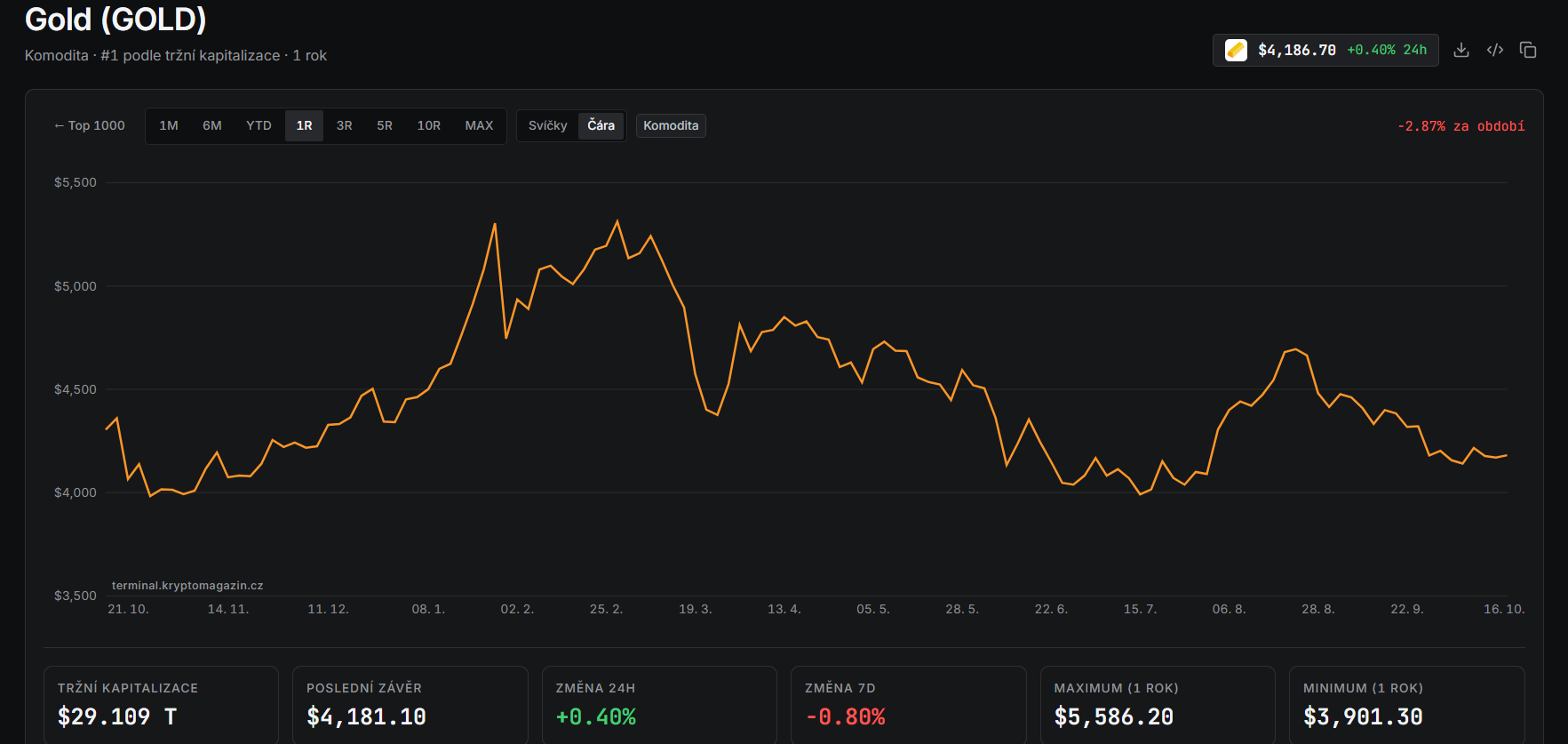
Task: Switch to the 6M time range
Action: click(x=212, y=125)
